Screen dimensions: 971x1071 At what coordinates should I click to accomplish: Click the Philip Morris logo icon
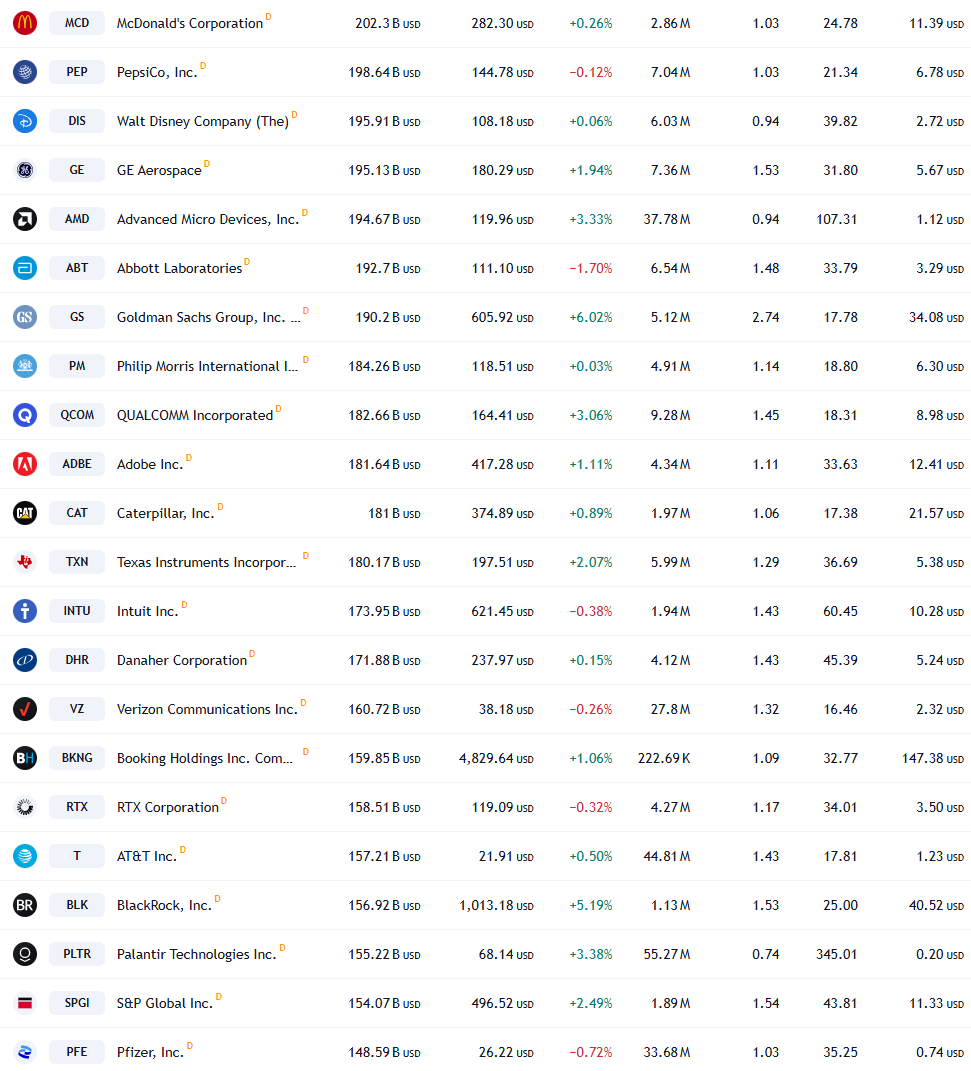pos(25,366)
